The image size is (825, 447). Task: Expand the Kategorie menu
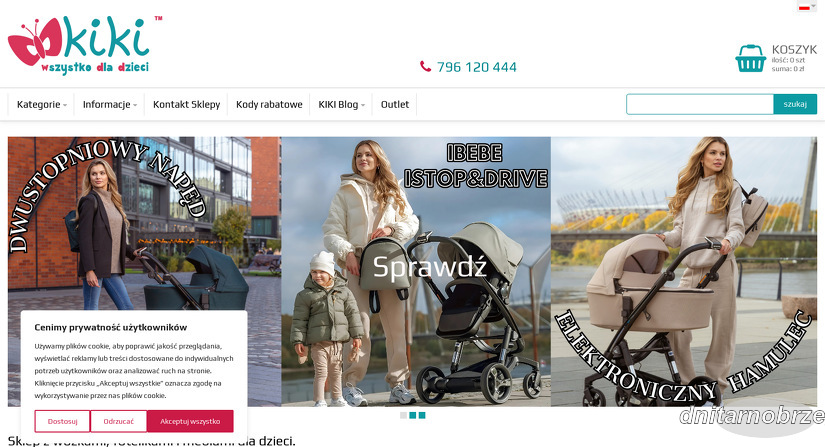[42, 104]
